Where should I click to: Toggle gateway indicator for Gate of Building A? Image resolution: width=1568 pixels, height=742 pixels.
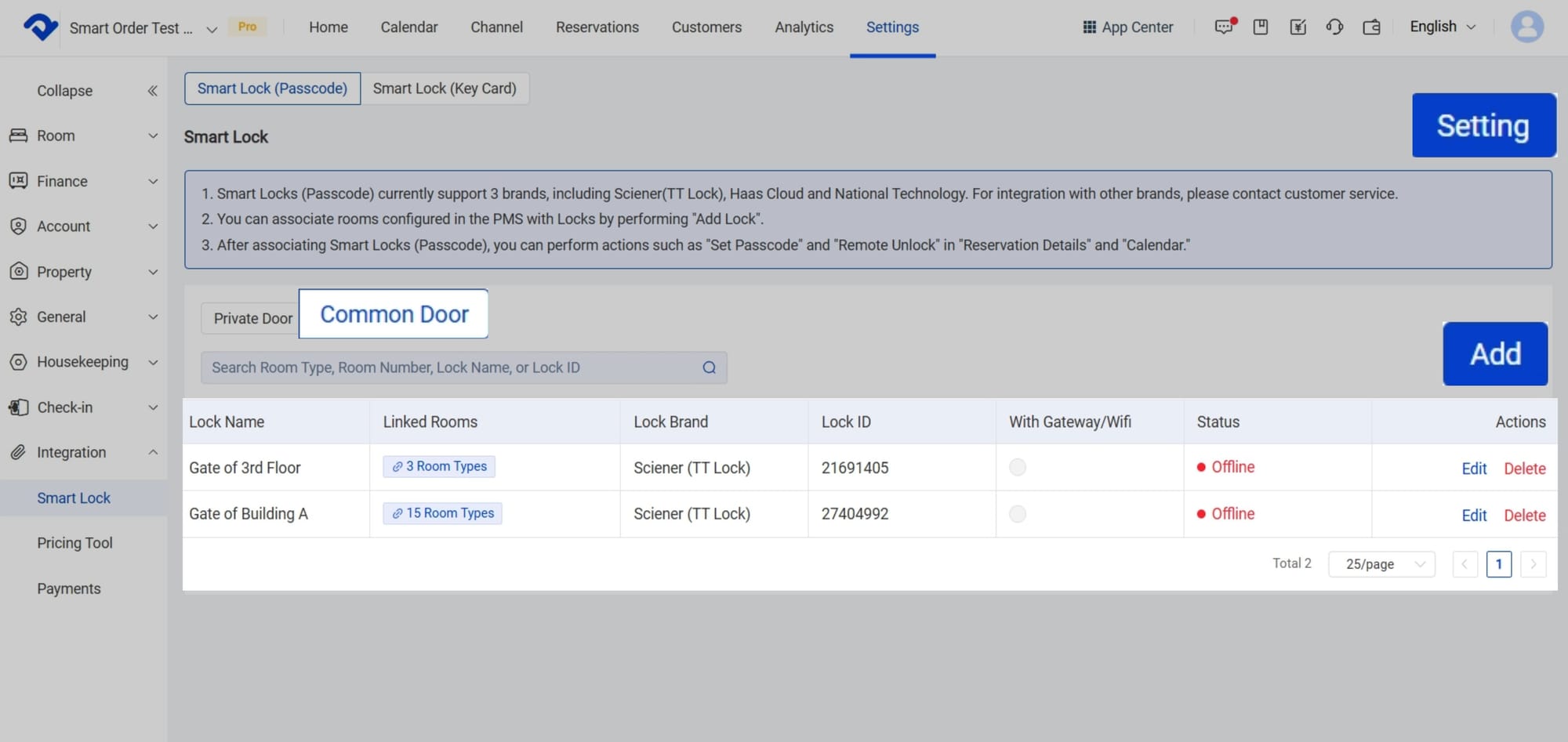pyautogui.click(x=1018, y=514)
